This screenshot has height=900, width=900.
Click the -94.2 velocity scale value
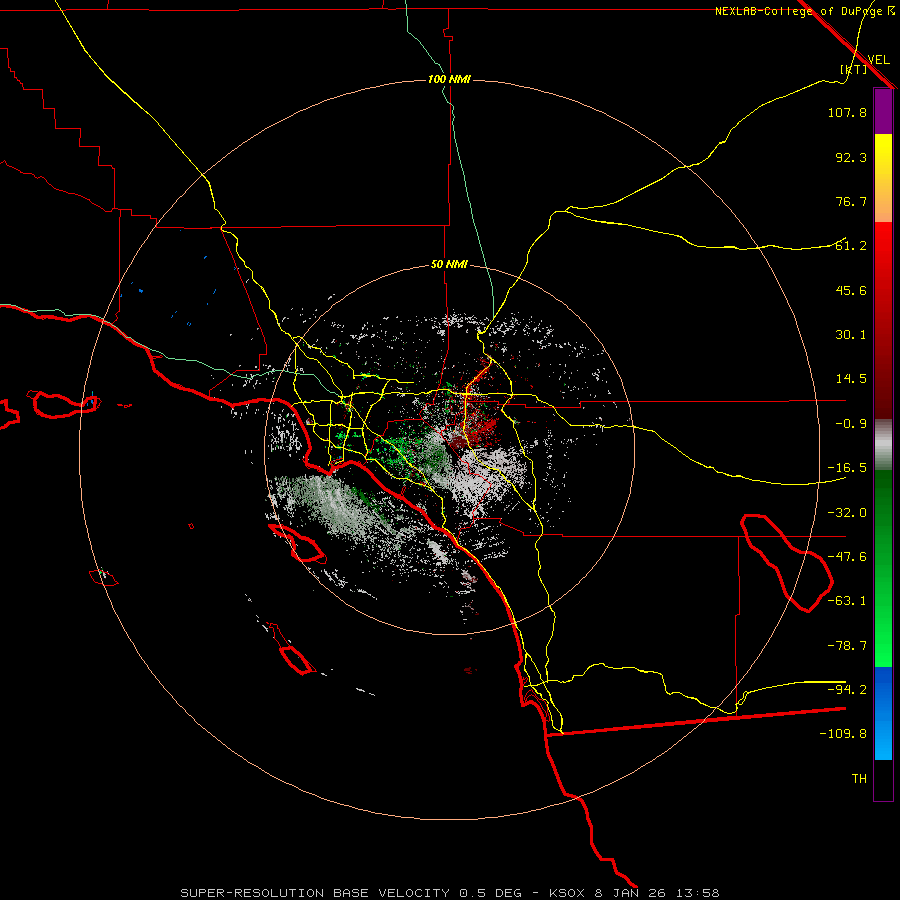click(x=847, y=690)
